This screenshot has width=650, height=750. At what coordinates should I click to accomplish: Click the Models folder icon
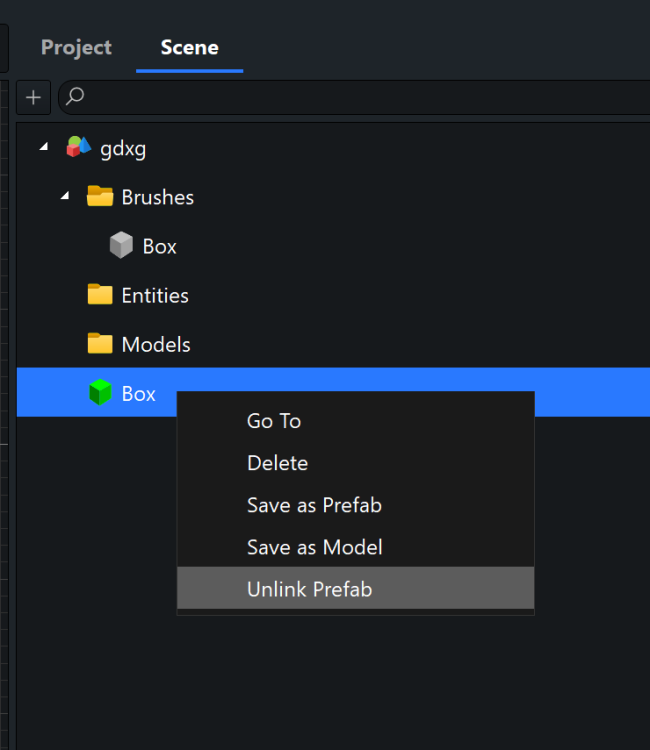tap(100, 344)
